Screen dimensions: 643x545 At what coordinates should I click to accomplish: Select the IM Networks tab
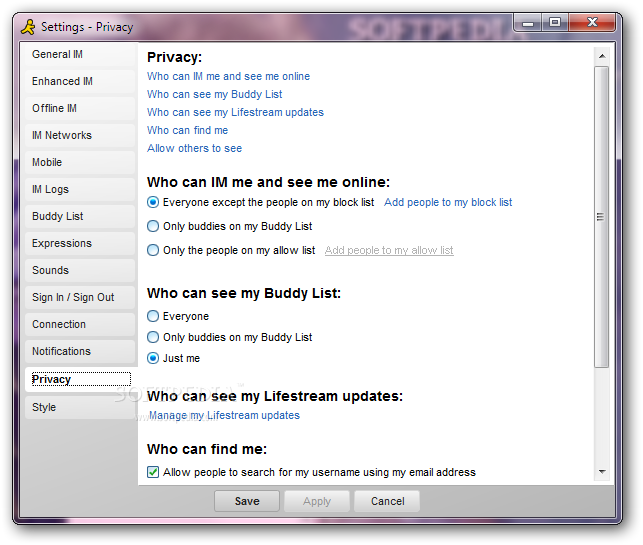[x=80, y=135]
